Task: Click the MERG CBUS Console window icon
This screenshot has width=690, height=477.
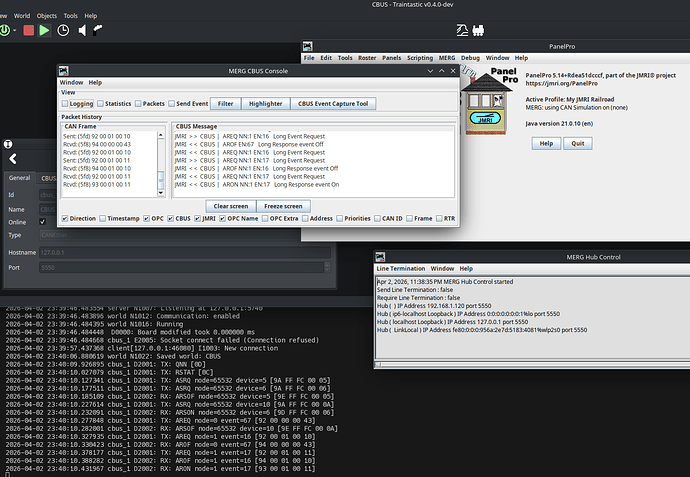Action: click(x=65, y=71)
